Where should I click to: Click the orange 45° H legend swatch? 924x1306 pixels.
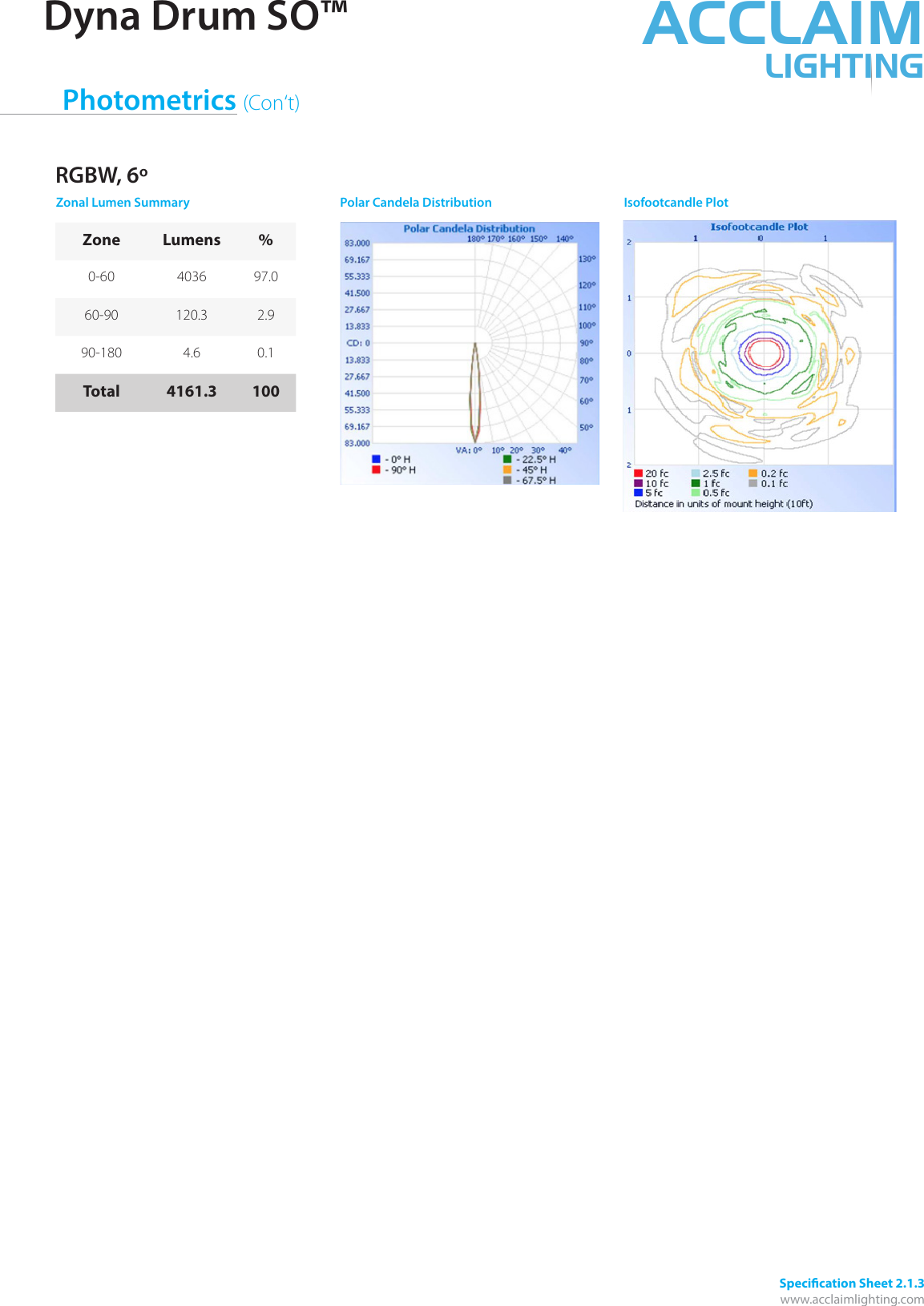click(x=507, y=470)
